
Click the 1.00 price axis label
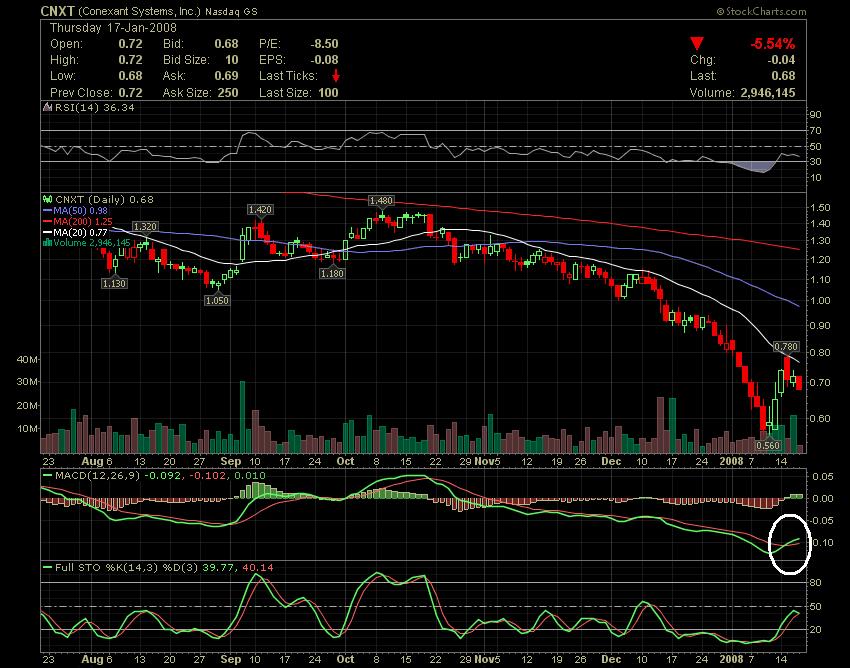(819, 300)
